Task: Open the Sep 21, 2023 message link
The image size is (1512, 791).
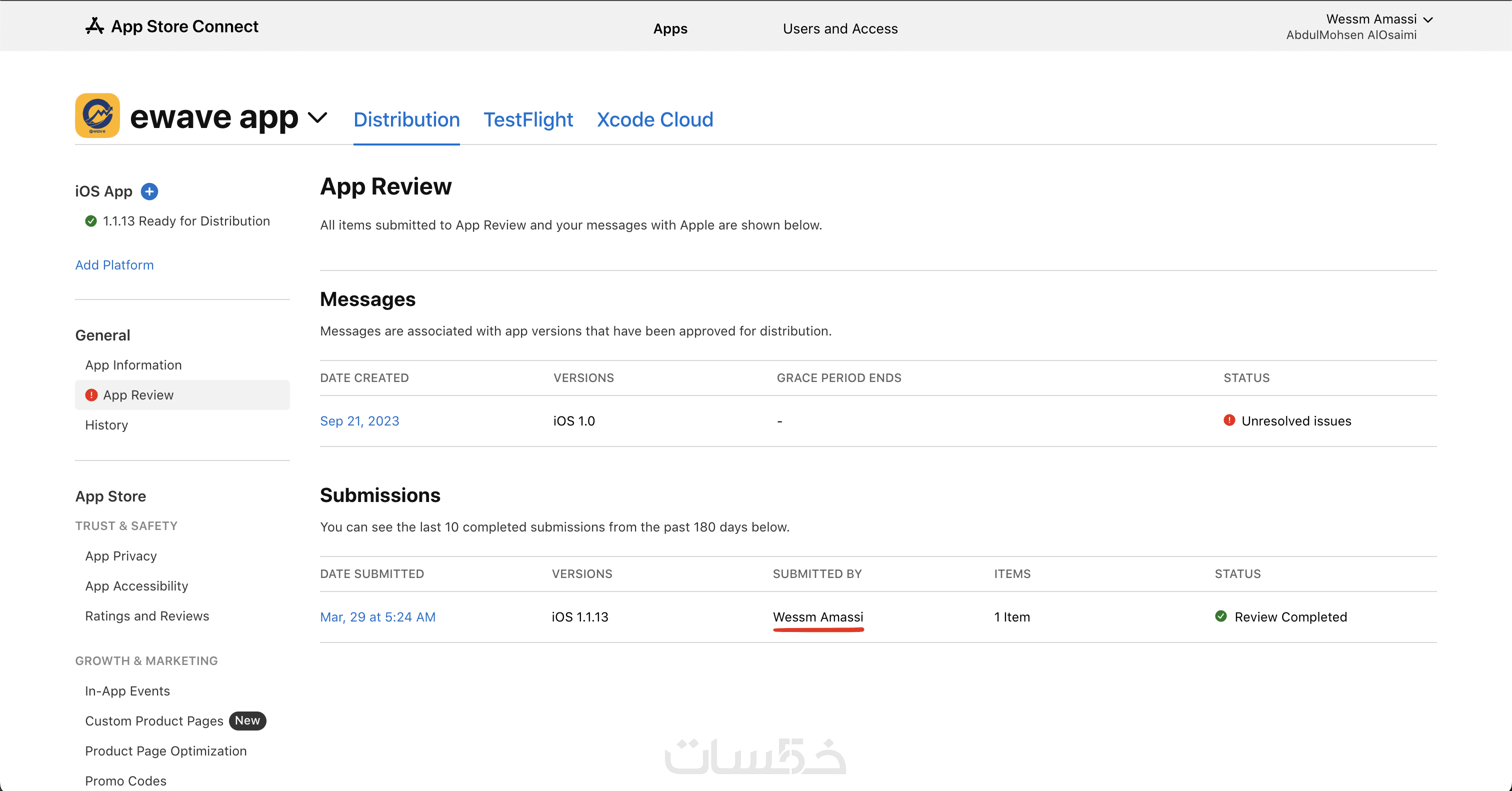Action: tap(359, 420)
